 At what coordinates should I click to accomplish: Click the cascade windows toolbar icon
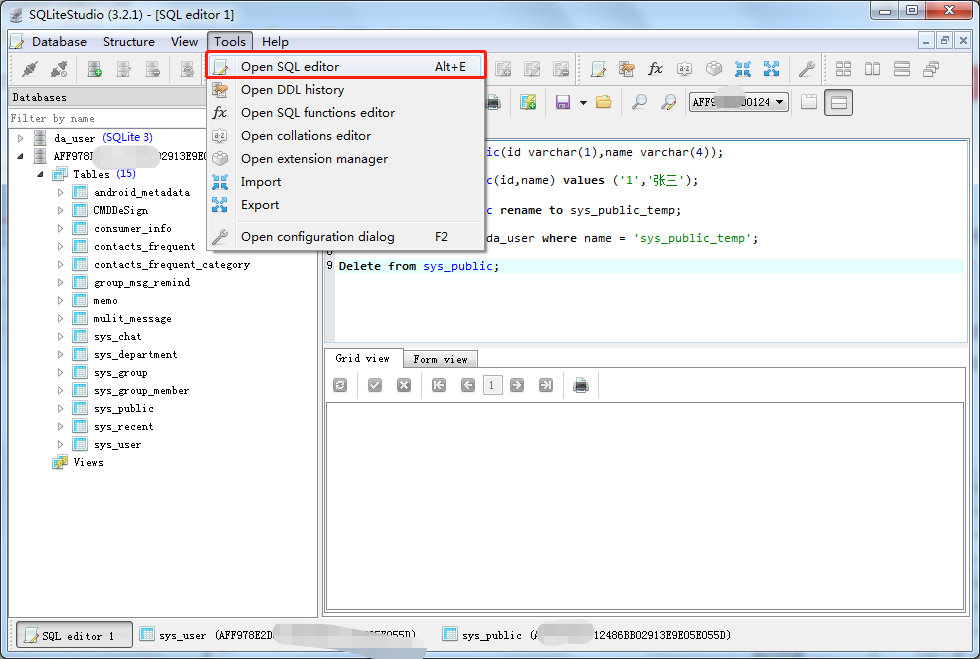click(x=931, y=69)
